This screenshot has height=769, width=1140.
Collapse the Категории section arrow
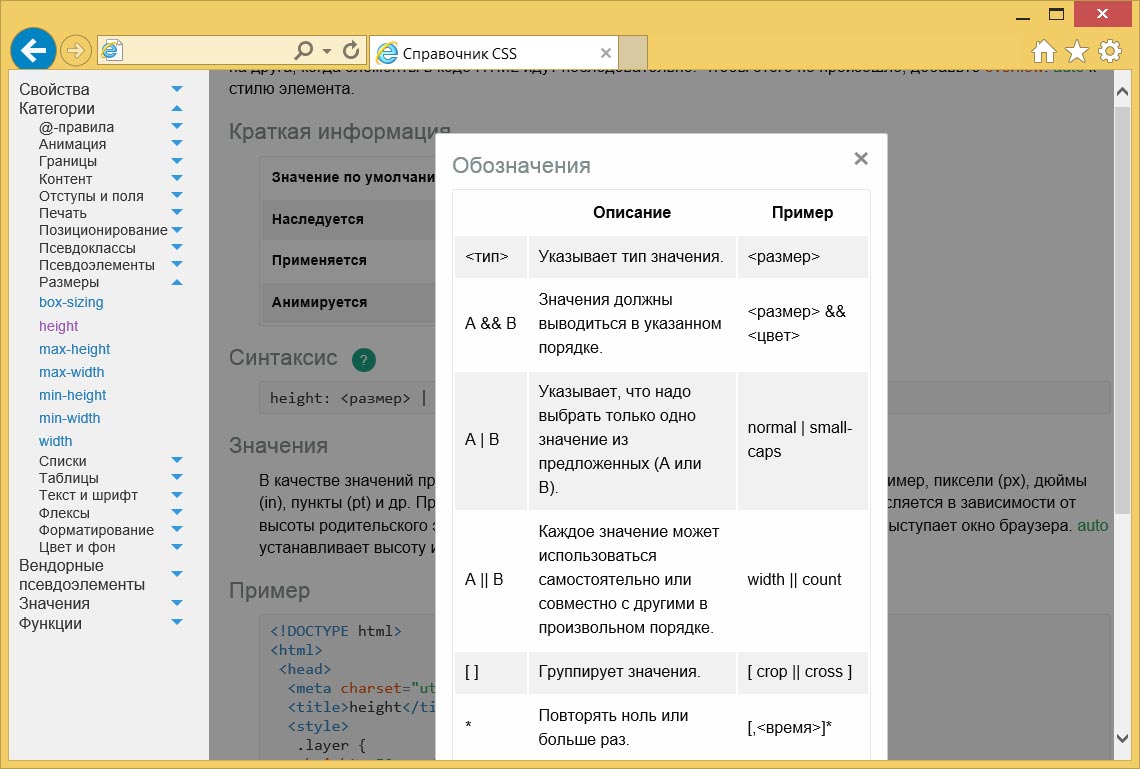pos(177,109)
